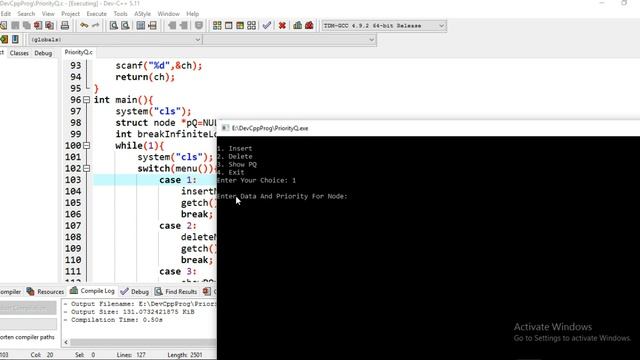This screenshot has width=640, height=360.
Task: Open Replace using the toolbar icon
Action: pos(125,25)
